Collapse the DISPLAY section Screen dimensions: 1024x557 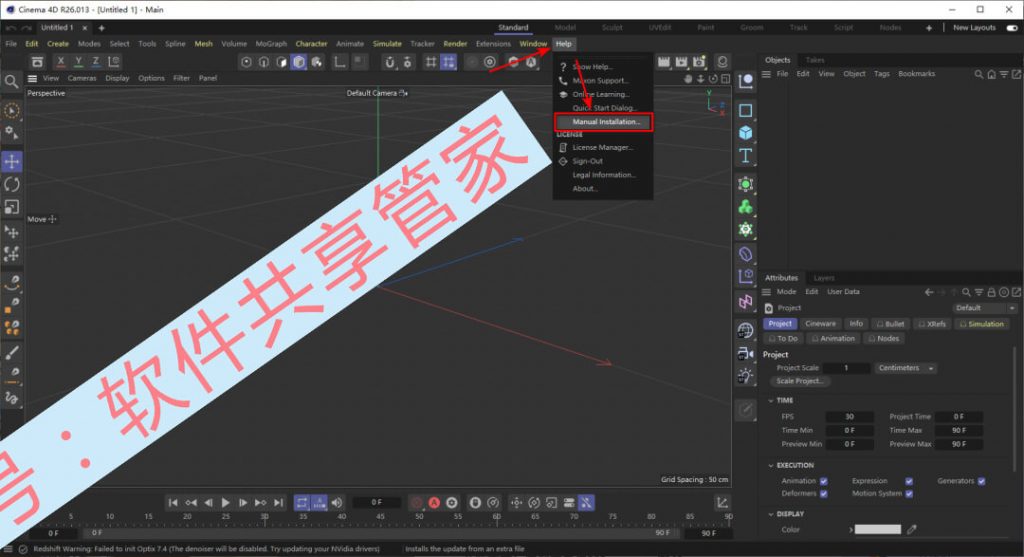click(x=771, y=514)
